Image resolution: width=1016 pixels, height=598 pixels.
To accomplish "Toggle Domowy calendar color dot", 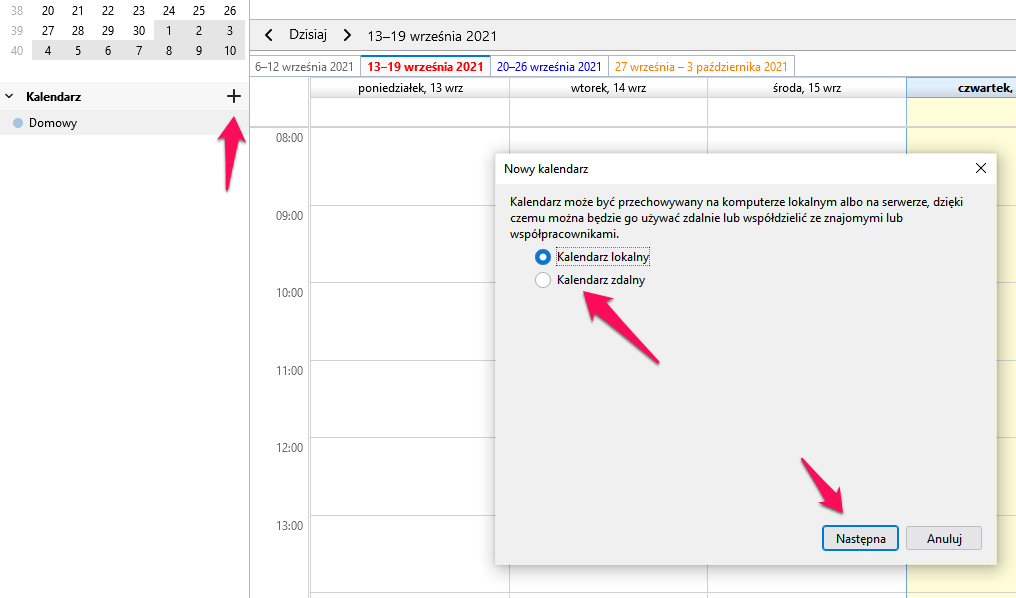I will click(x=18, y=123).
